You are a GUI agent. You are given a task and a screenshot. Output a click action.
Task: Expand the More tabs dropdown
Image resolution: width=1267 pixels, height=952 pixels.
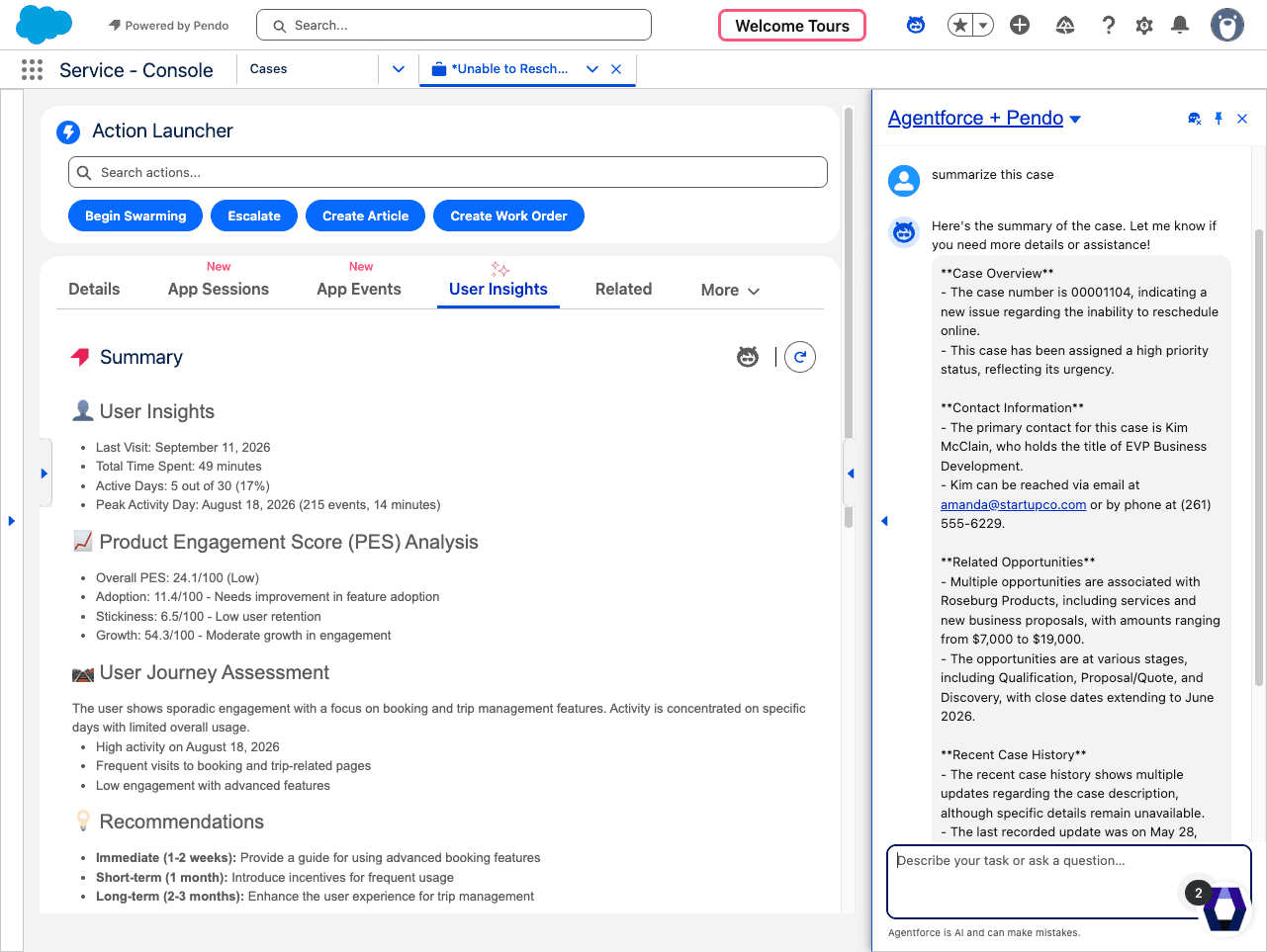(730, 290)
